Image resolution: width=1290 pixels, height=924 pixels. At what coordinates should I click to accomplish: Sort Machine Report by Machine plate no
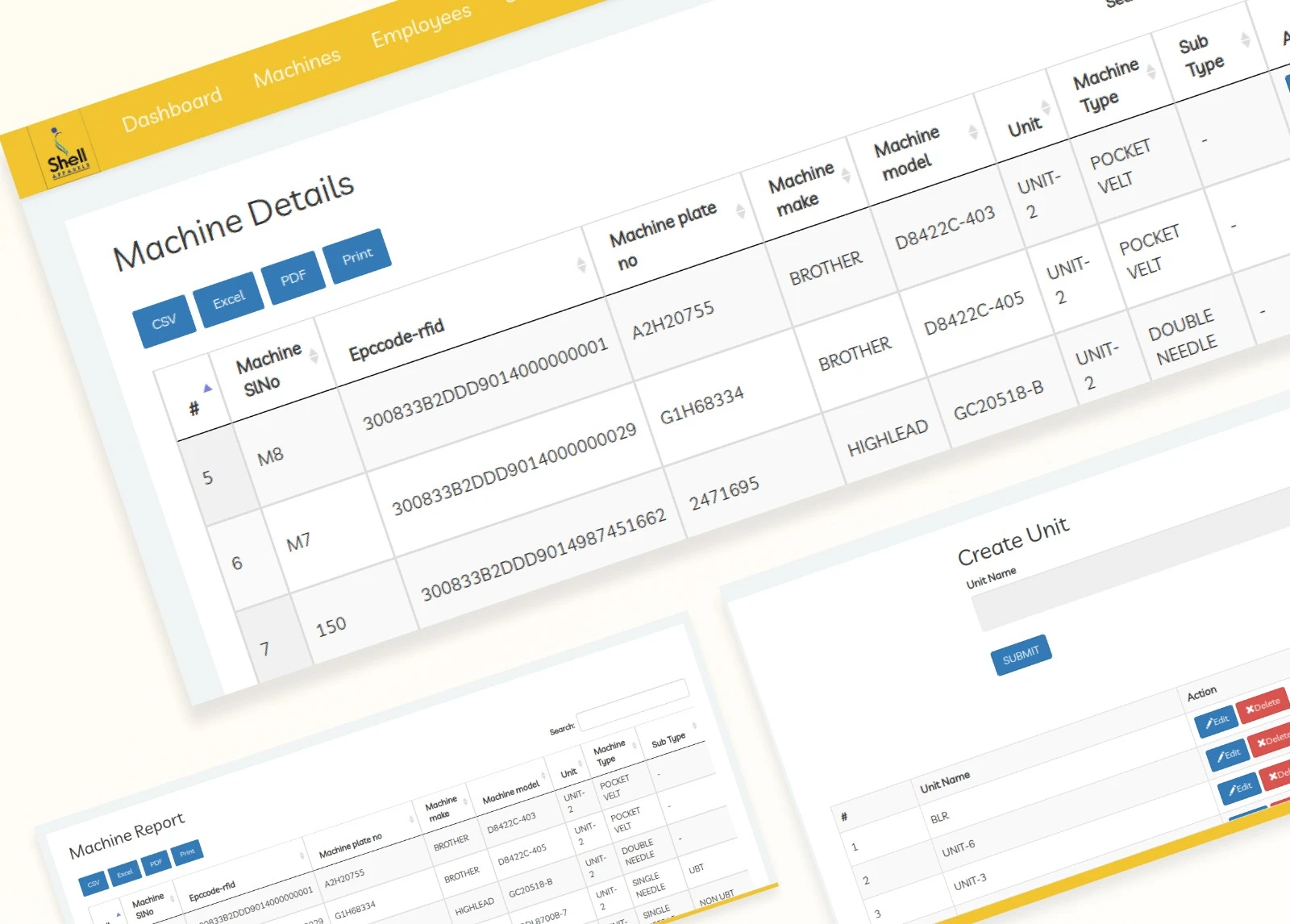point(411,819)
